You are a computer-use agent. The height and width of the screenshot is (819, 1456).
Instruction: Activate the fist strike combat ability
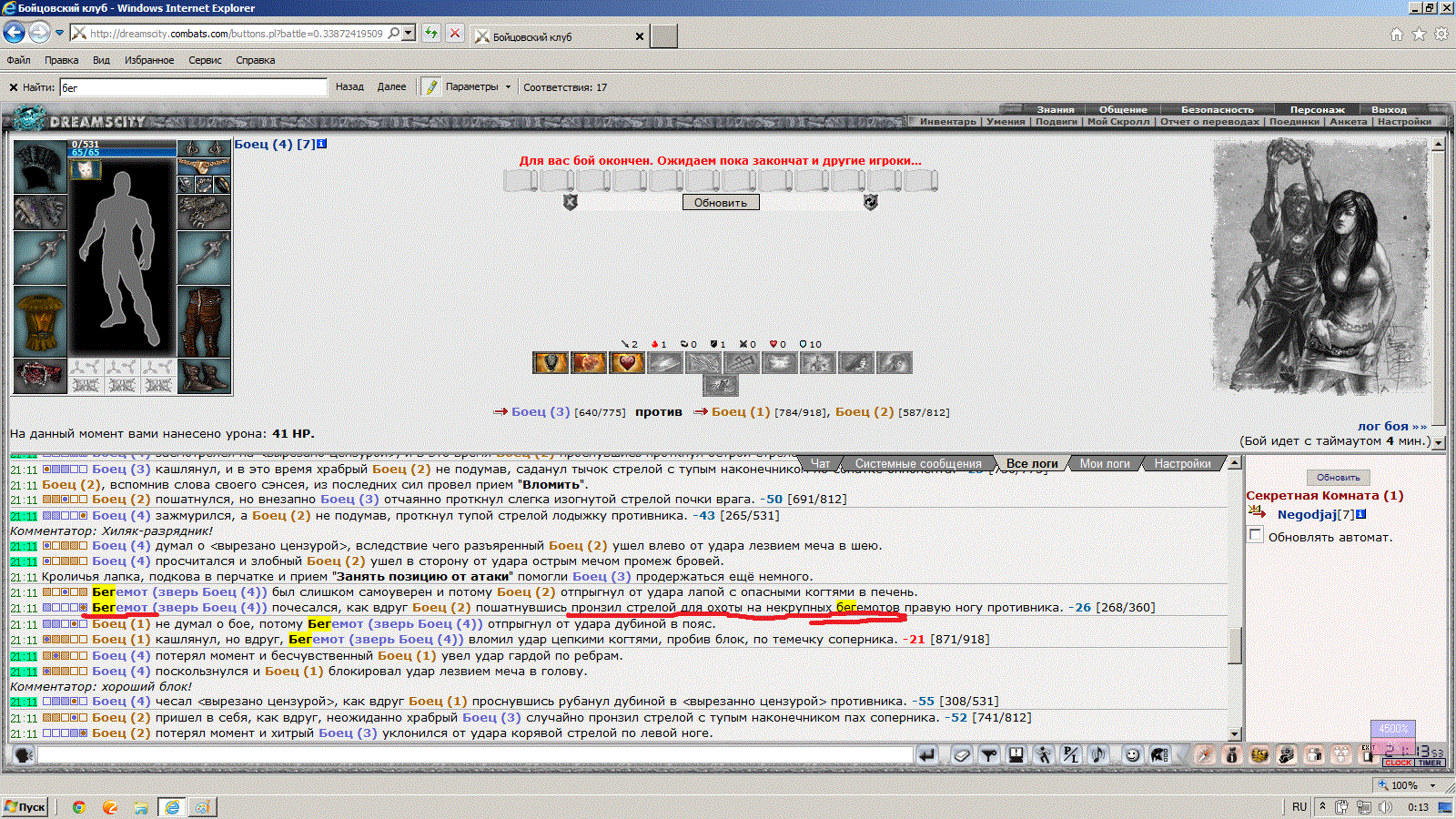(x=589, y=363)
